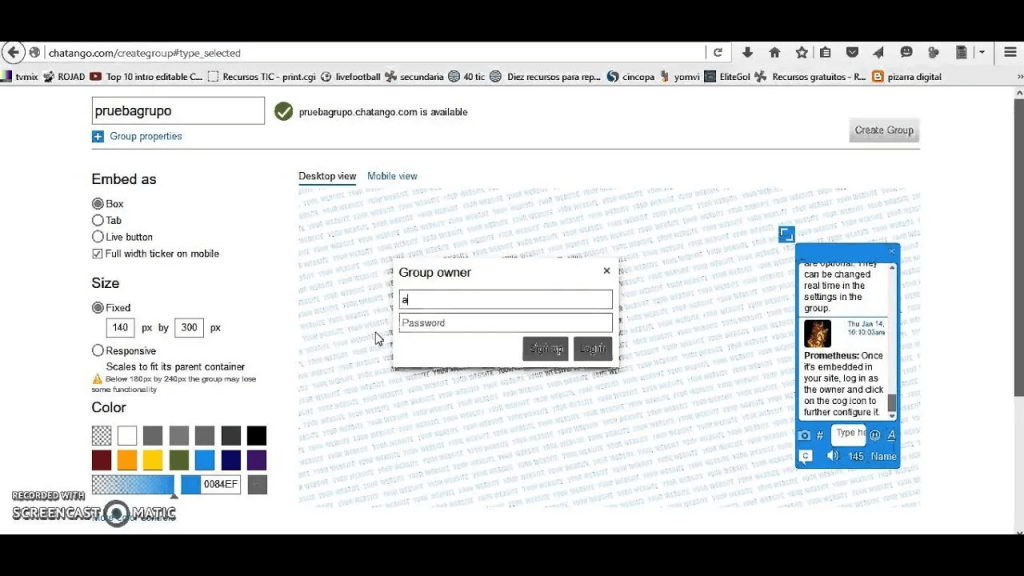Image resolution: width=1024 pixels, height=576 pixels.
Task: Switch to Desktop view tab
Action: coord(327,176)
